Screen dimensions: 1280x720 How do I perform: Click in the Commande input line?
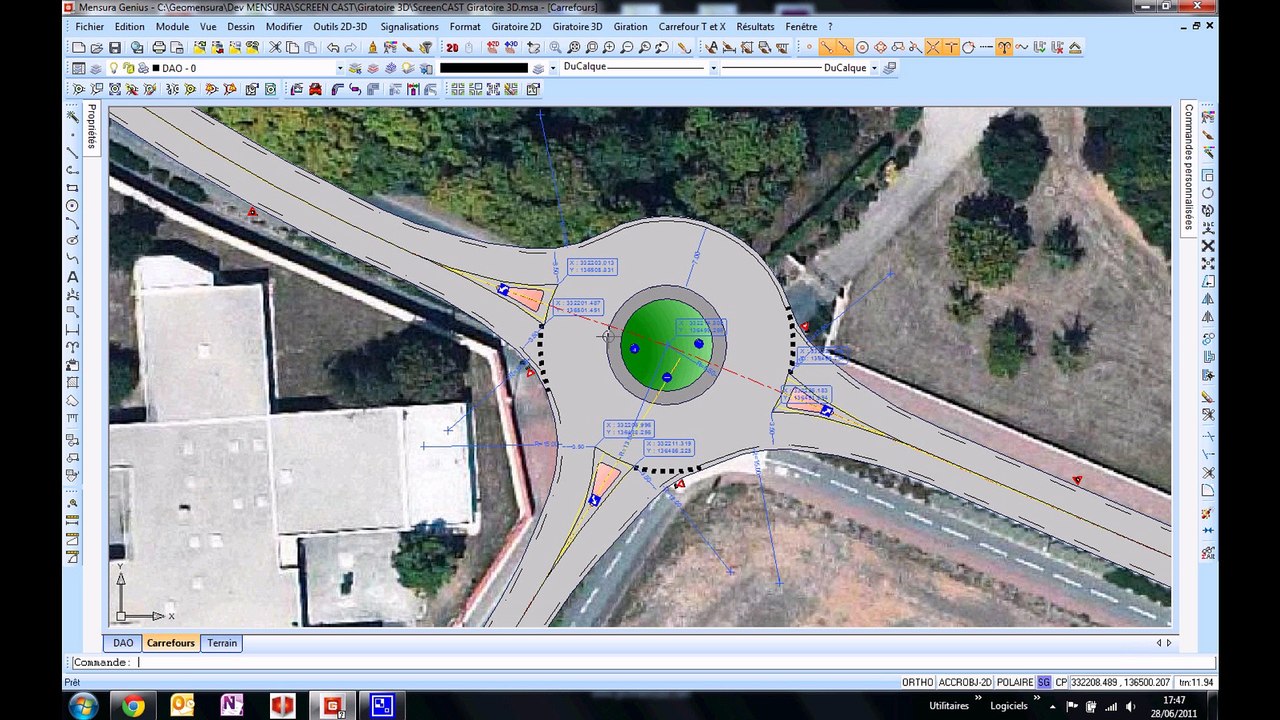pyautogui.click(x=640, y=662)
